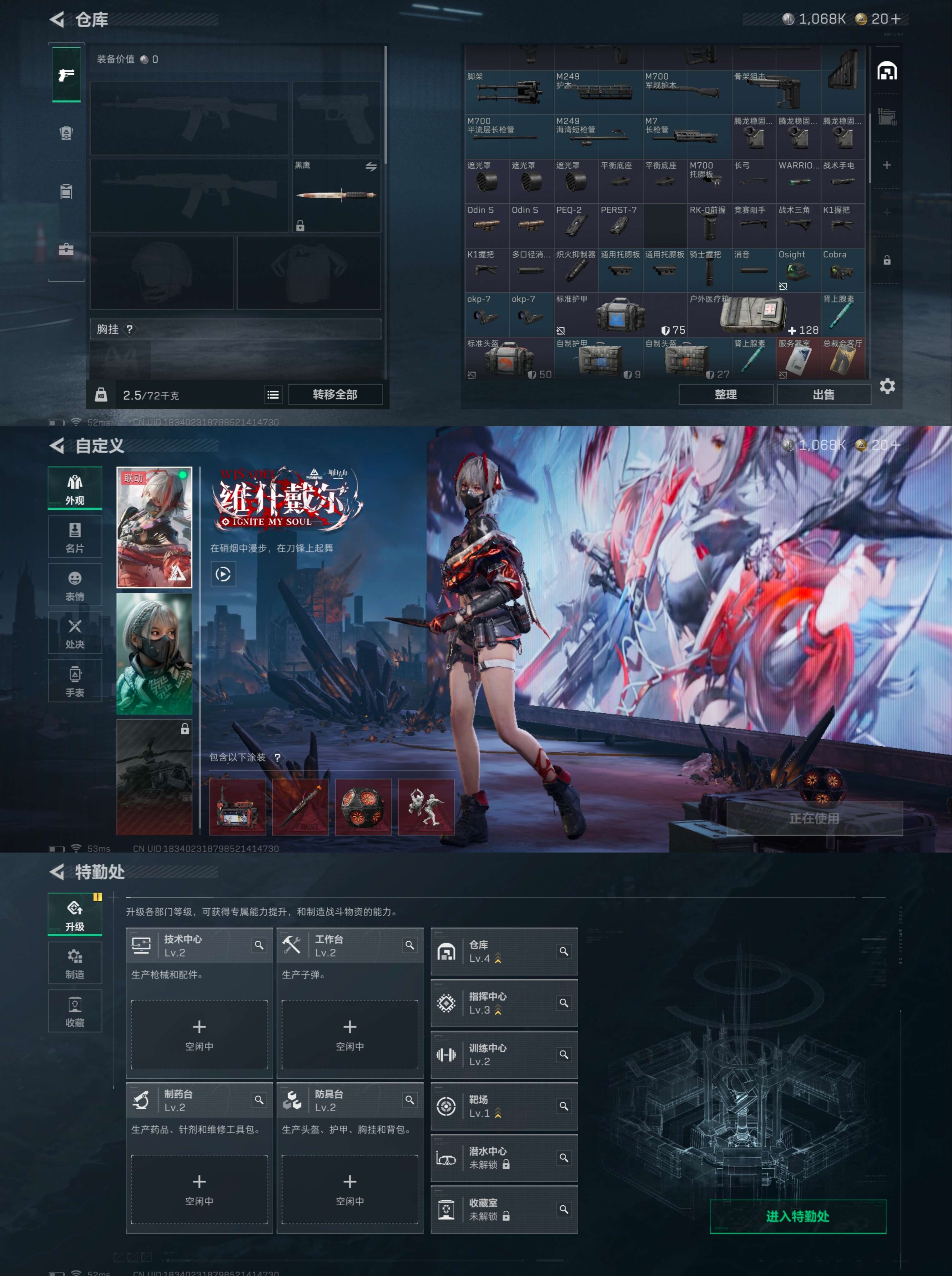Viewport: 952px width, 1276px height.
Task: Select the braided-hair masked operator thumbnail
Action: [154, 654]
